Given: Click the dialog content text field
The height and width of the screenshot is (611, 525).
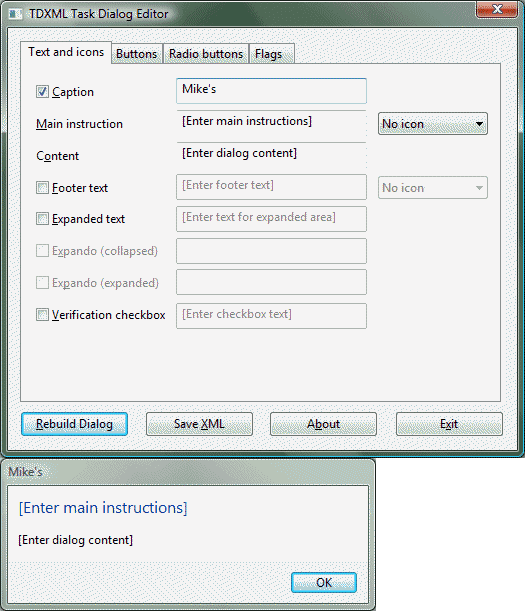Looking at the screenshot, I should coord(271,157).
